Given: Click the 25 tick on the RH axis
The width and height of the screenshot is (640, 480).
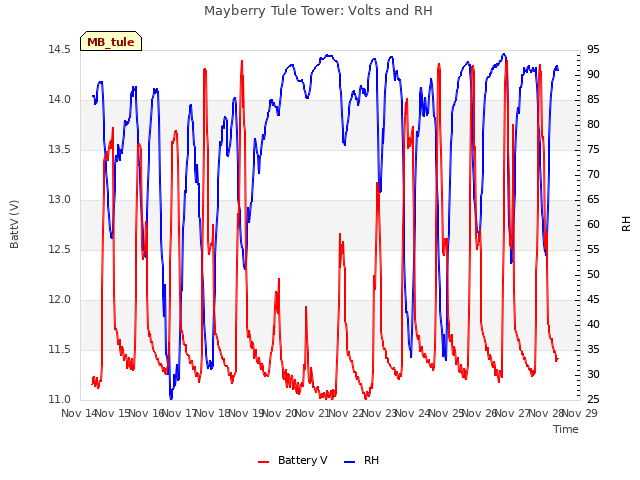Looking at the screenshot, I should [593, 399].
